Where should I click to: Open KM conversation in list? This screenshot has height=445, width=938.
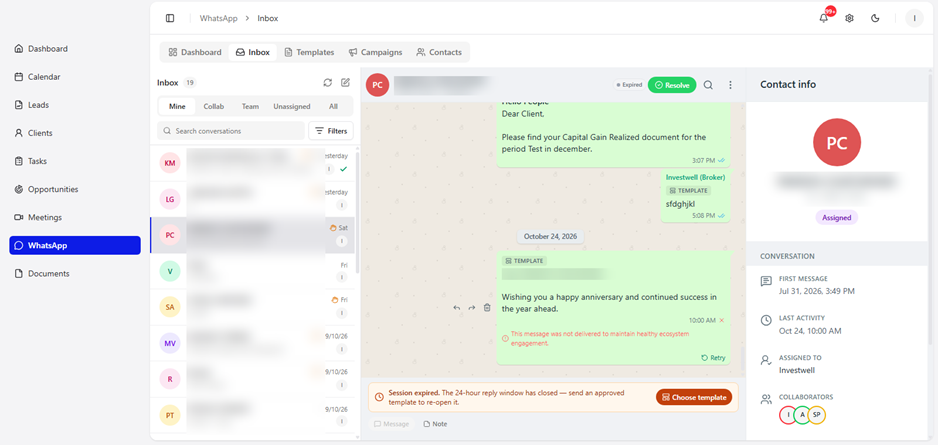(x=252, y=163)
